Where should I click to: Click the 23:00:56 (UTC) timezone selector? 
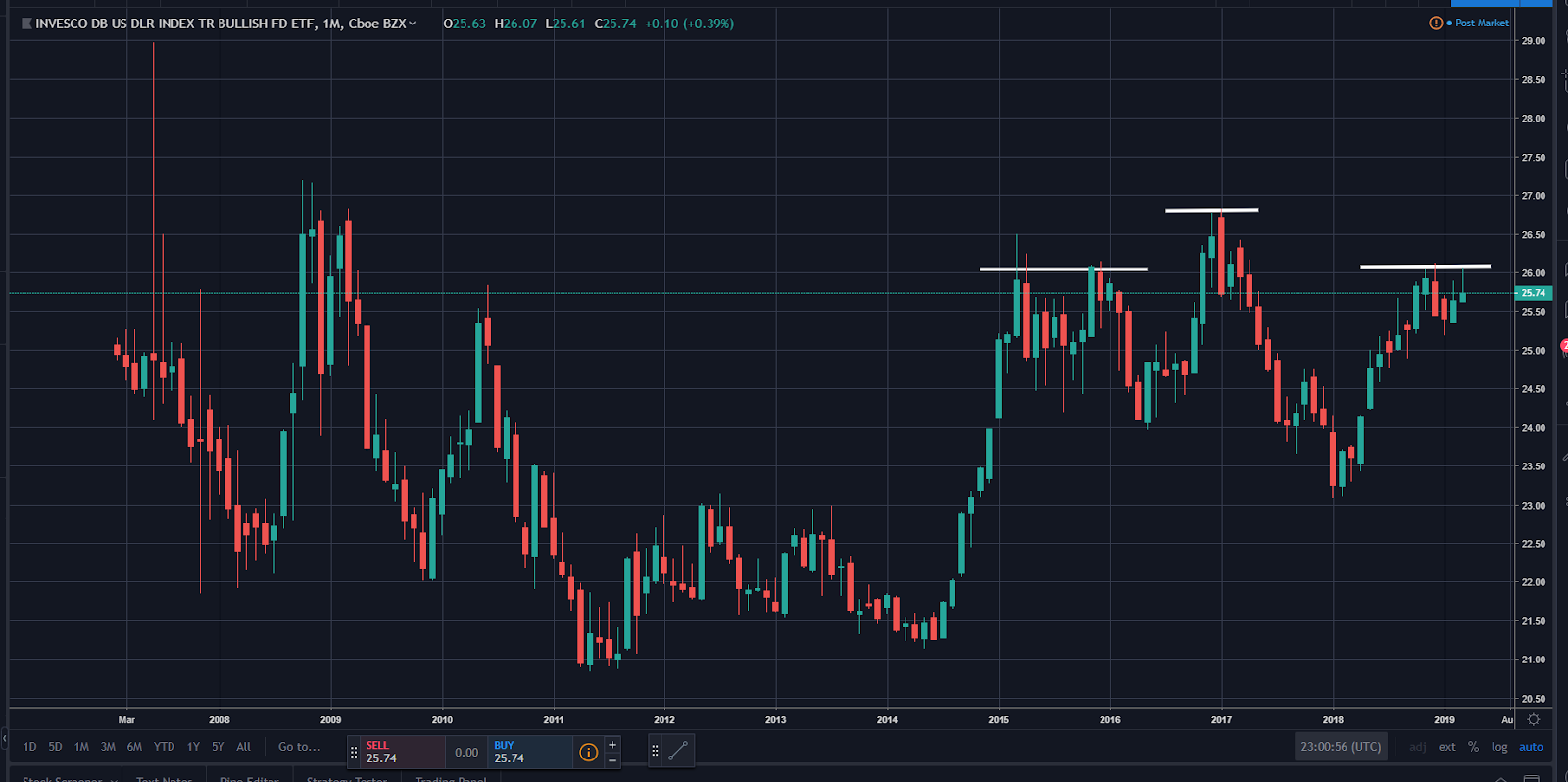pyautogui.click(x=1341, y=747)
